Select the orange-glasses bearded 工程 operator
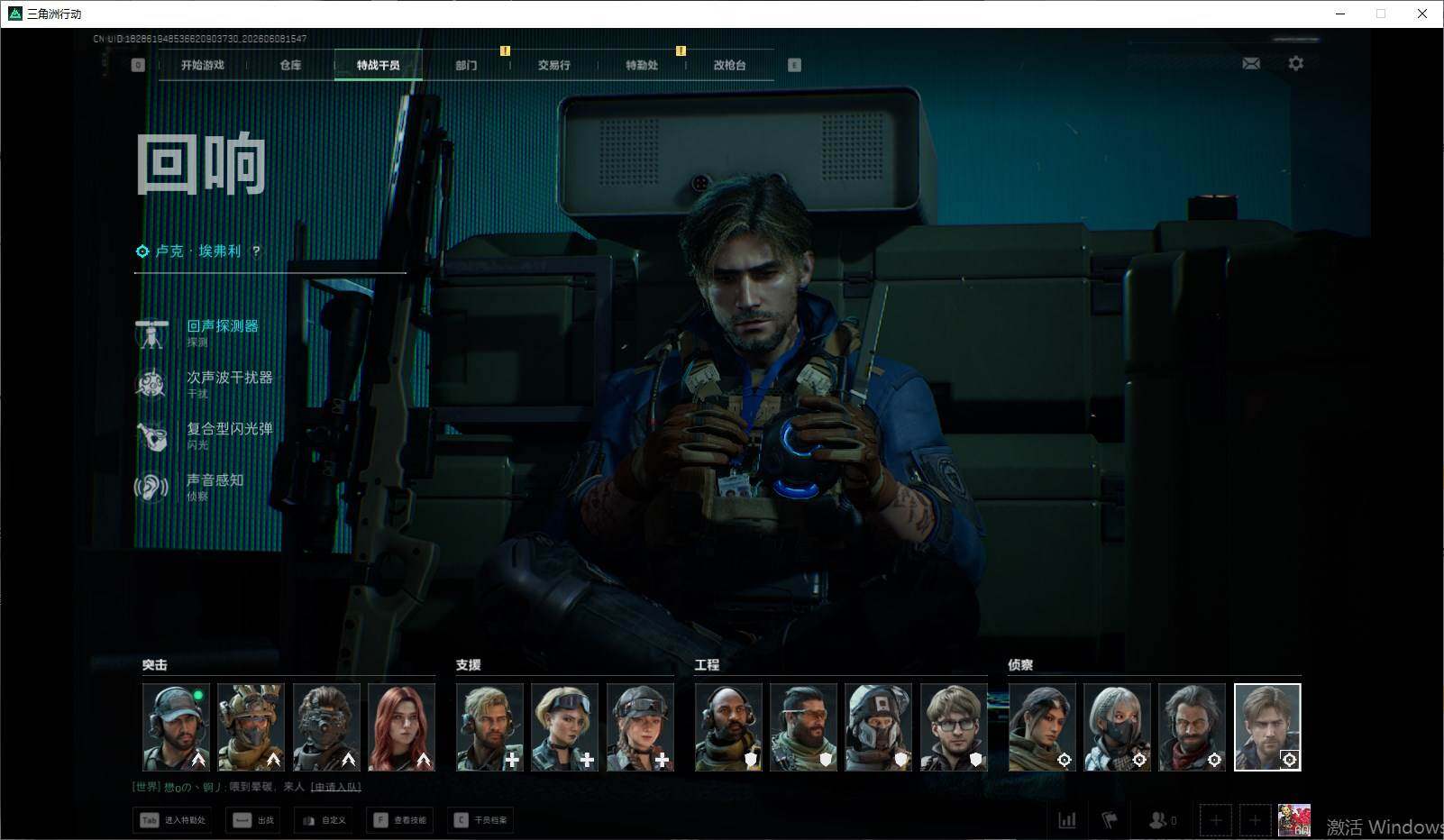The height and width of the screenshot is (840, 1444). tap(803, 727)
